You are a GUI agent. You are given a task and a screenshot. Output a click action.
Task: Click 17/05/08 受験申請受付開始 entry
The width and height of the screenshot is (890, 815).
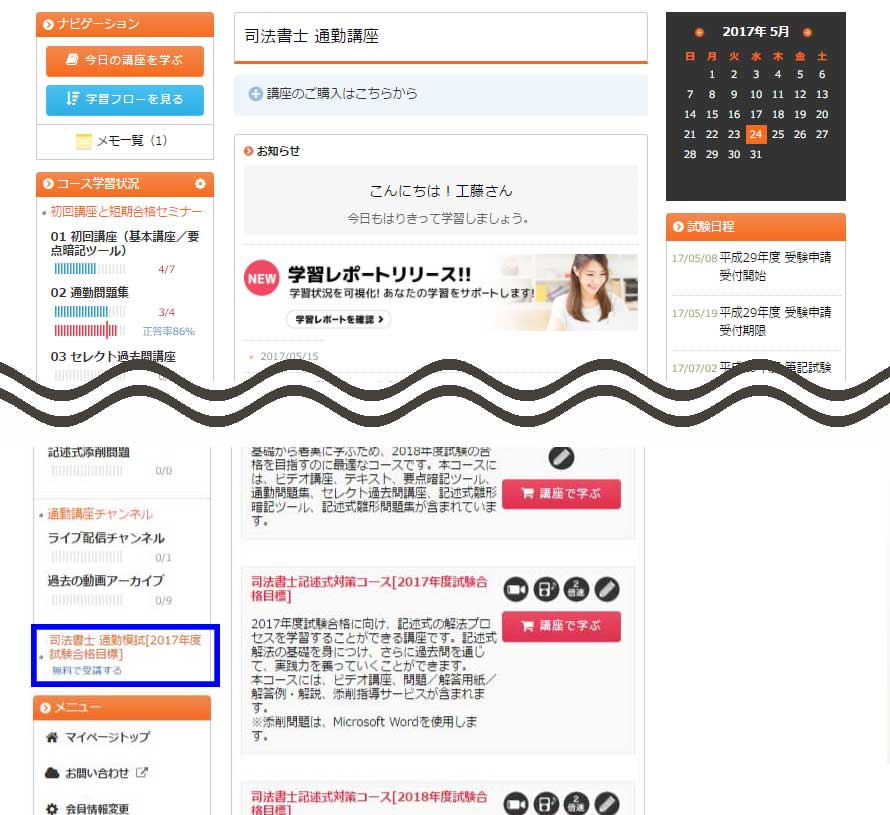tap(754, 267)
